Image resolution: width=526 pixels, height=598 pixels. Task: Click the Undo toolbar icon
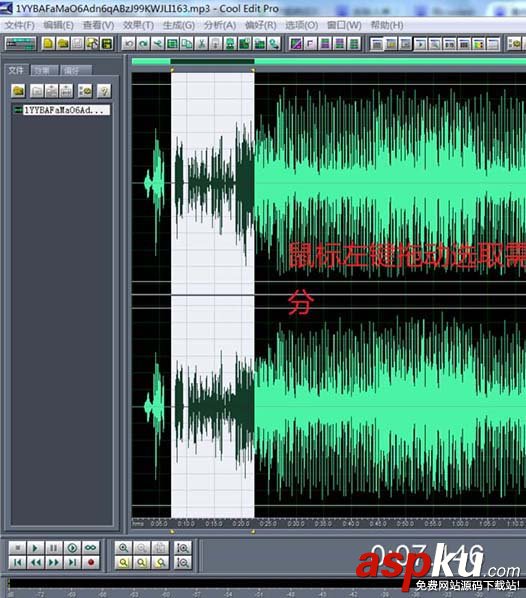coord(129,44)
